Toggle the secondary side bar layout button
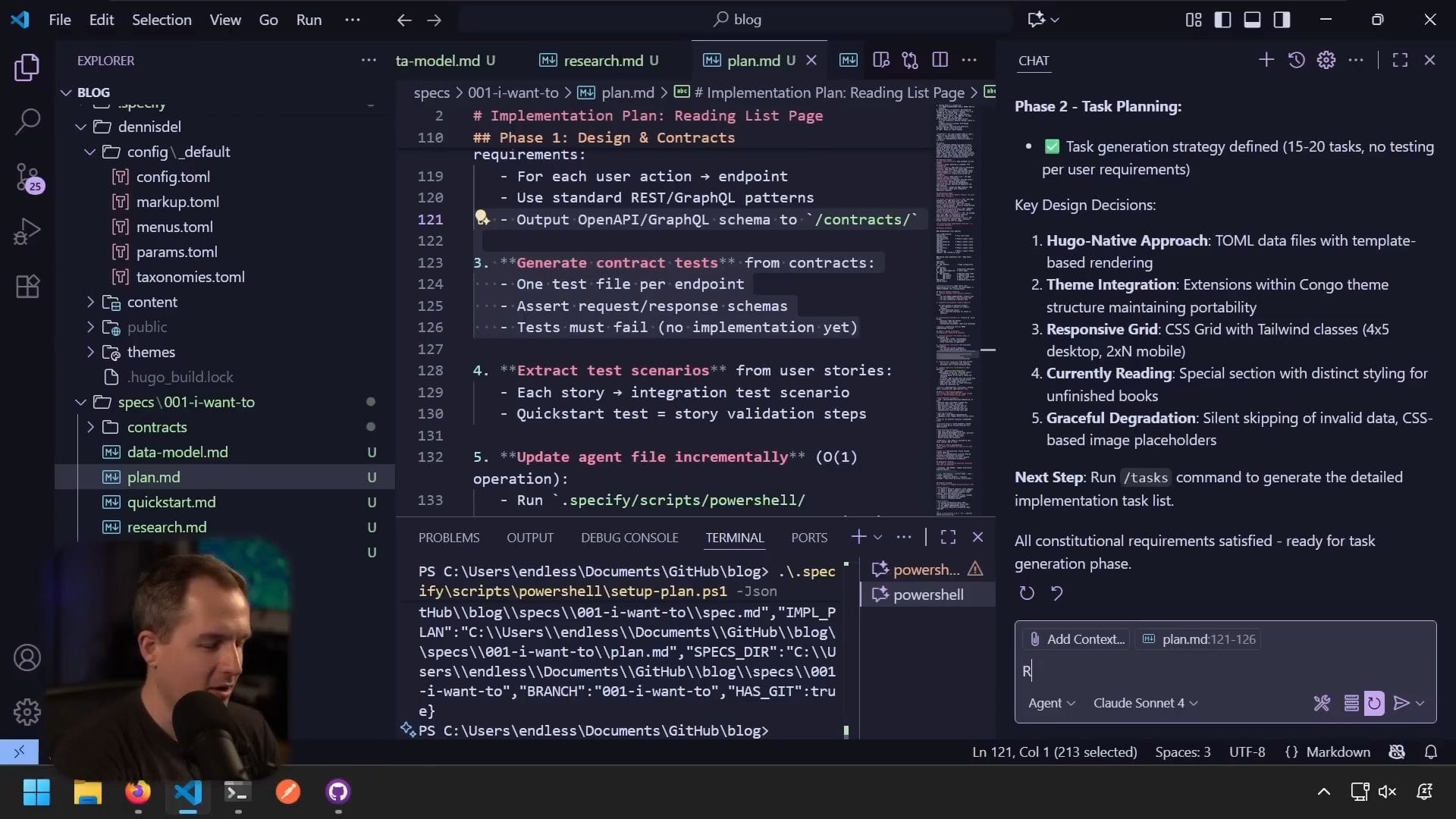Image resolution: width=1456 pixels, height=819 pixels. click(x=1282, y=20)
